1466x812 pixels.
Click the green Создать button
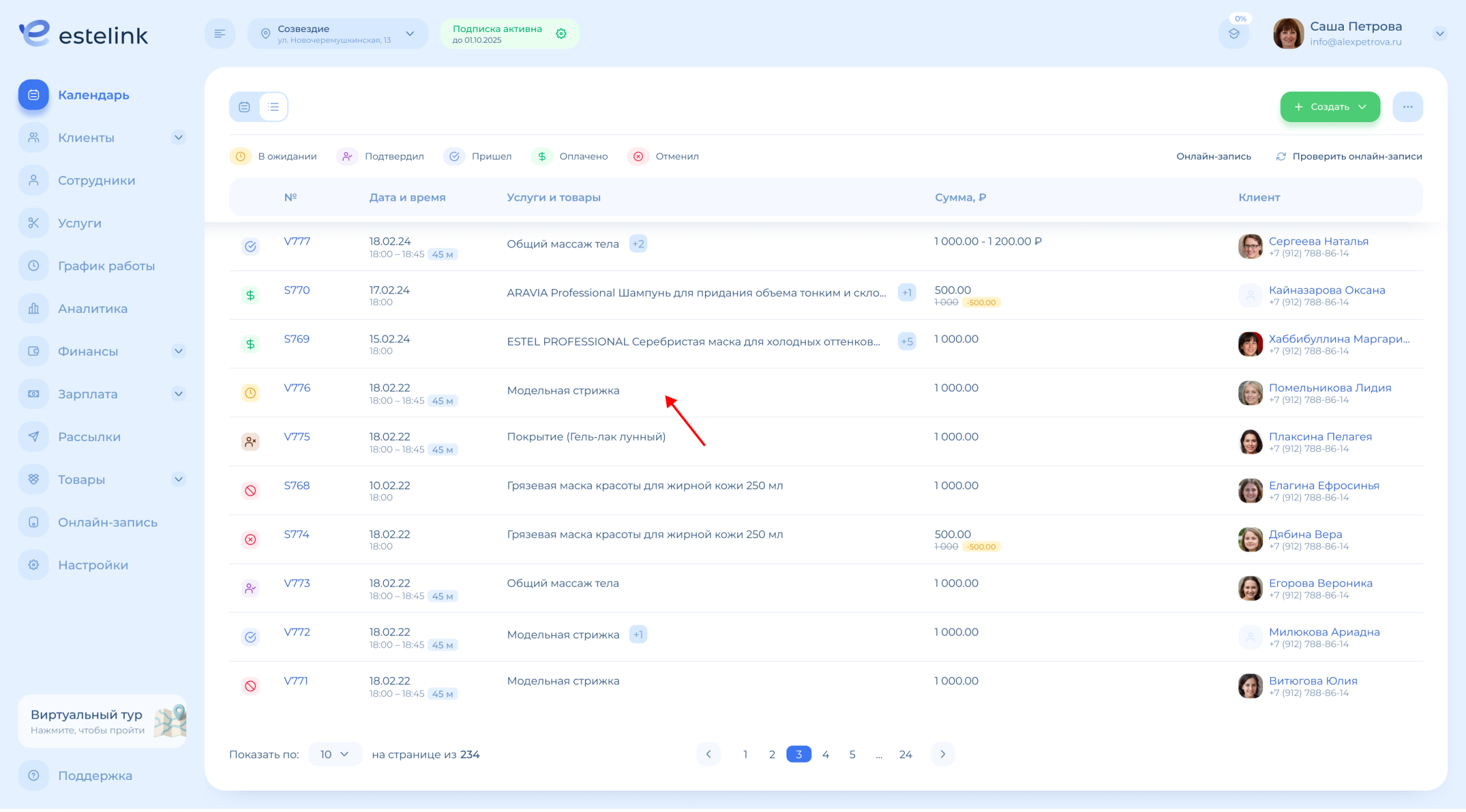click(1329, 107)
